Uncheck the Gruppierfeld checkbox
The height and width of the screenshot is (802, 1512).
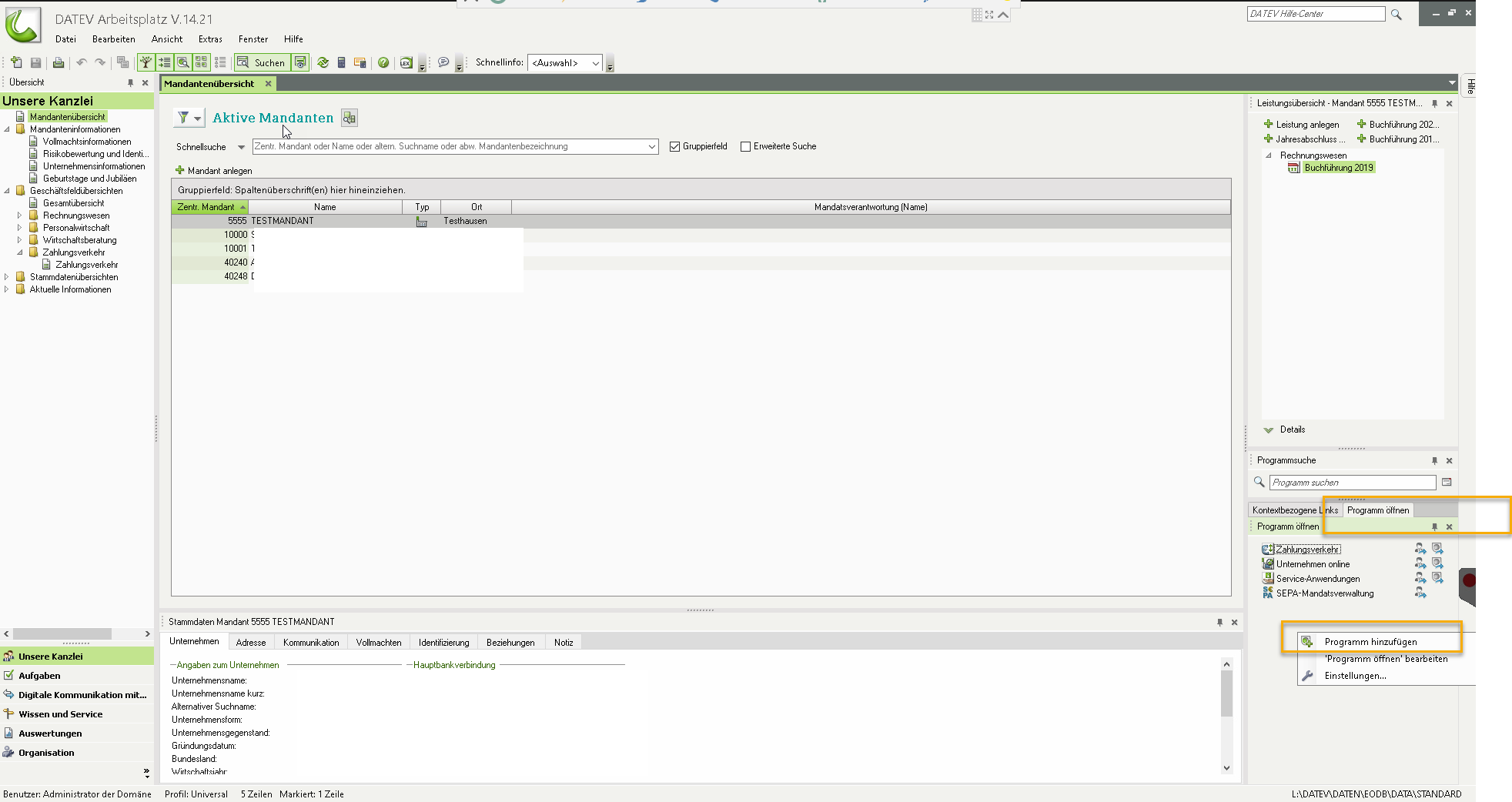(675, 147)
